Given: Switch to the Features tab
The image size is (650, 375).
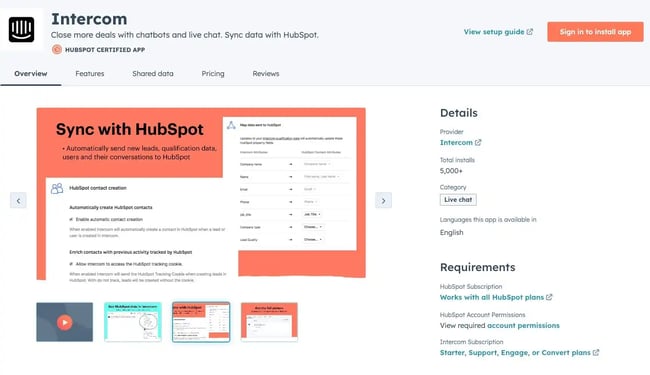Looking at the screenshot, I should (90, 74).
